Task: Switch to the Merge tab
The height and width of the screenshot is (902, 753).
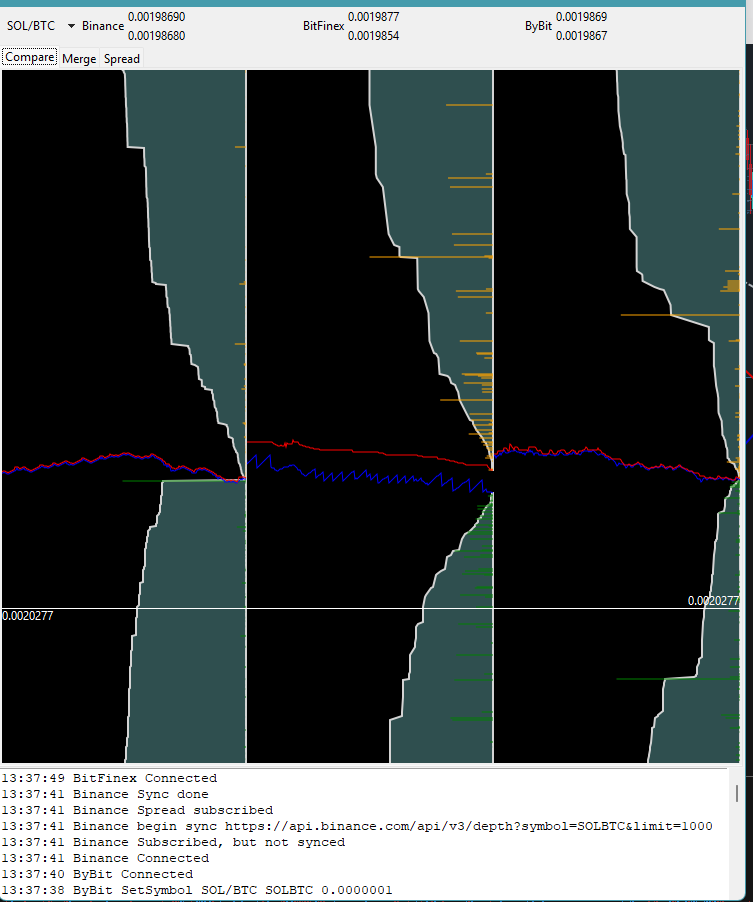Action: tap(79, 59)
